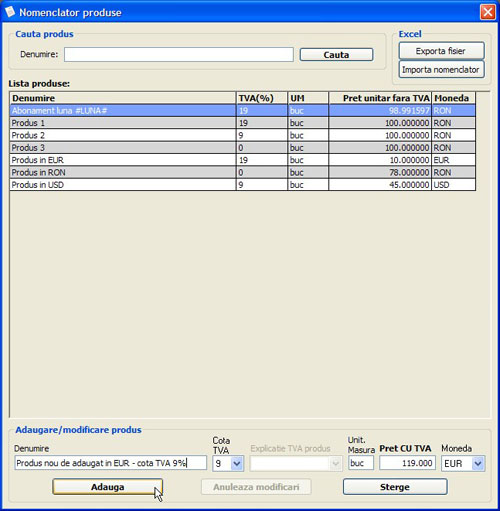Click the Cauta search button
Viewport: 500px width, 511px height.
coord(336,55)
